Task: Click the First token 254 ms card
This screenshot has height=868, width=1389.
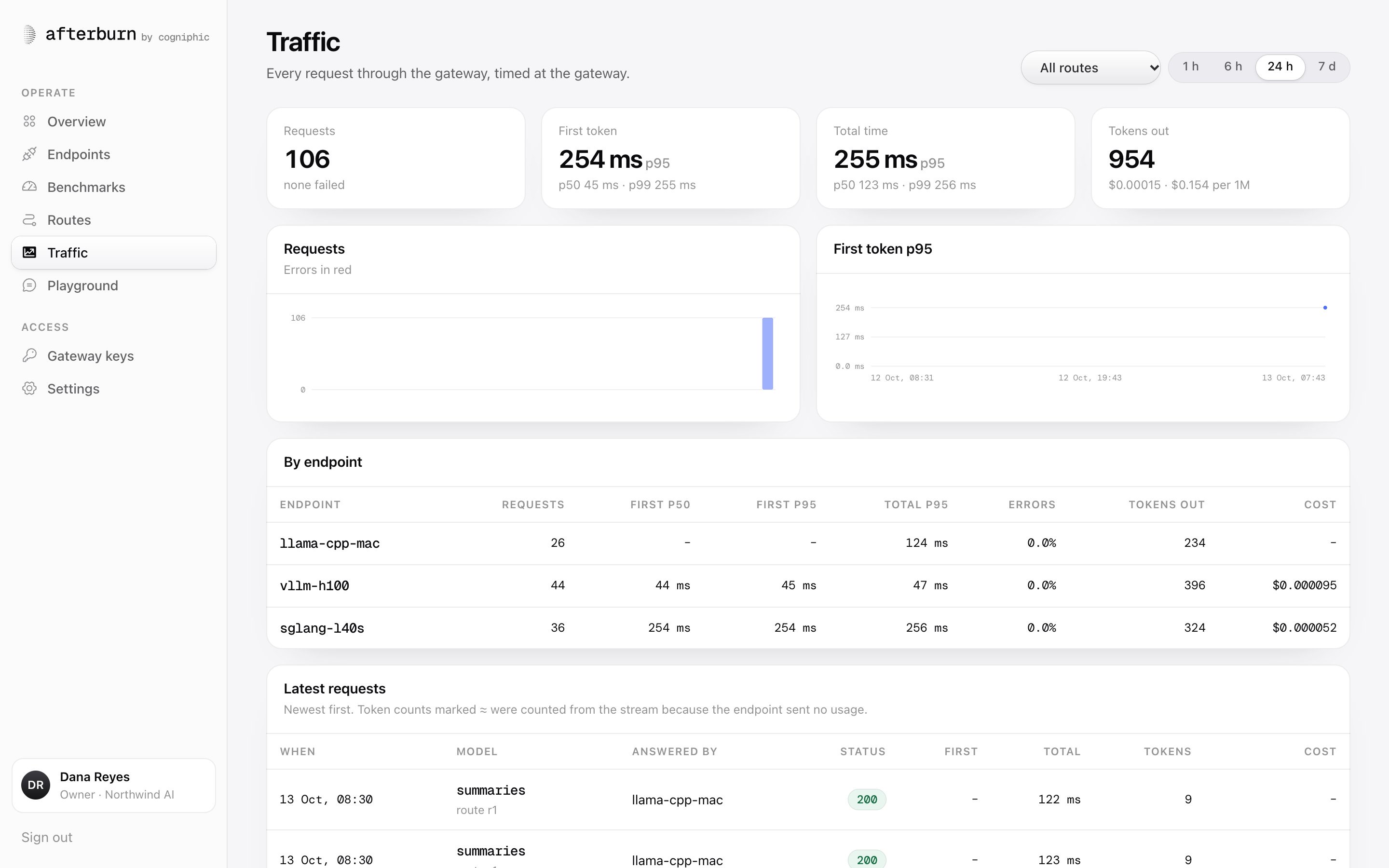Action: (x=670, y=158)
